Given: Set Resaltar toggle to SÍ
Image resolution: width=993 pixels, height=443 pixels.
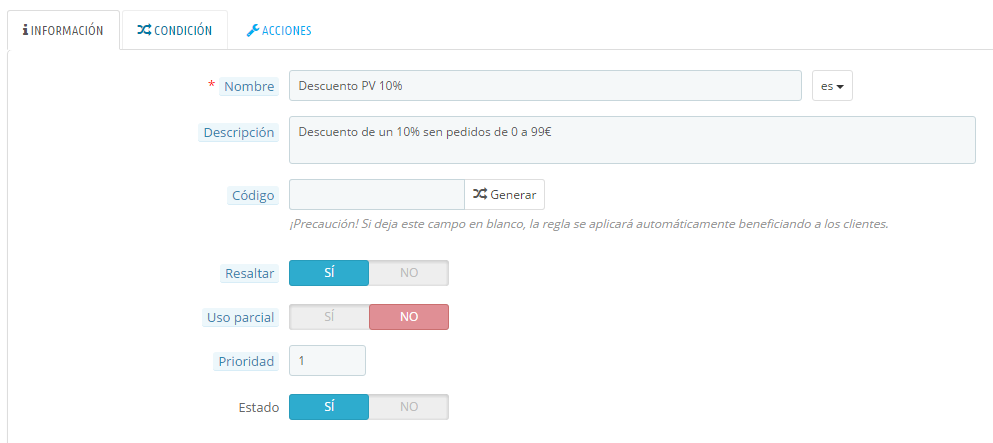Looking at the screenshot, I should click(x=329, y=273).
